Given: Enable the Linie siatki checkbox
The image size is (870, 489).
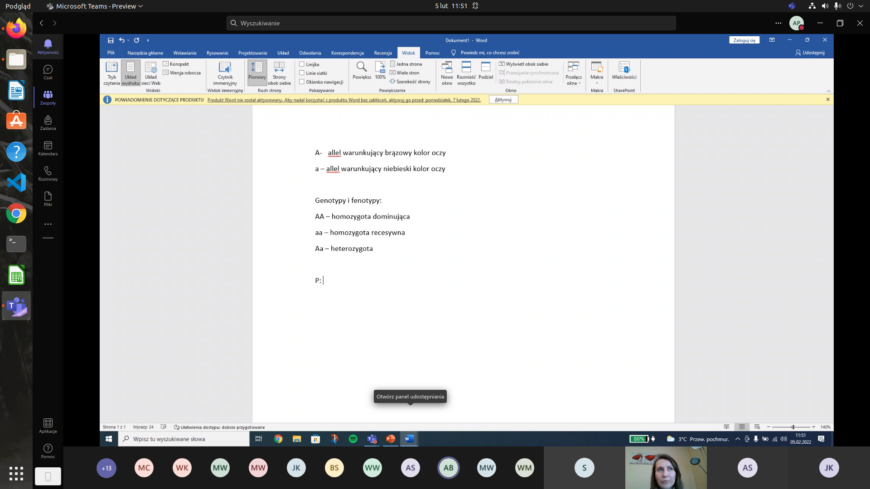Looking at the screenshot, I should point(302,73).
